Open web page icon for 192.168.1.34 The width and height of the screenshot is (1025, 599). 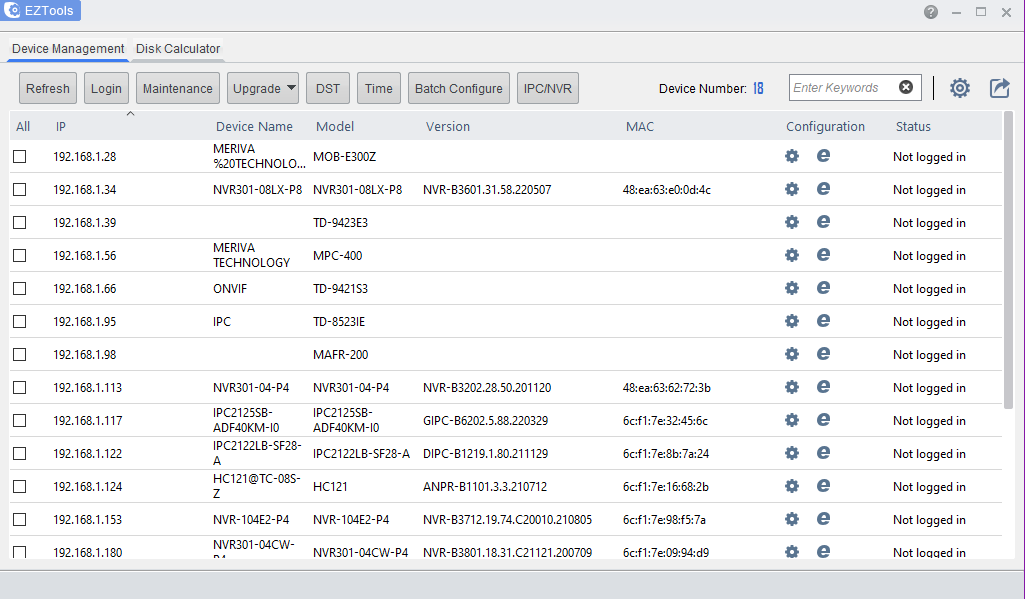coord(823,189)
